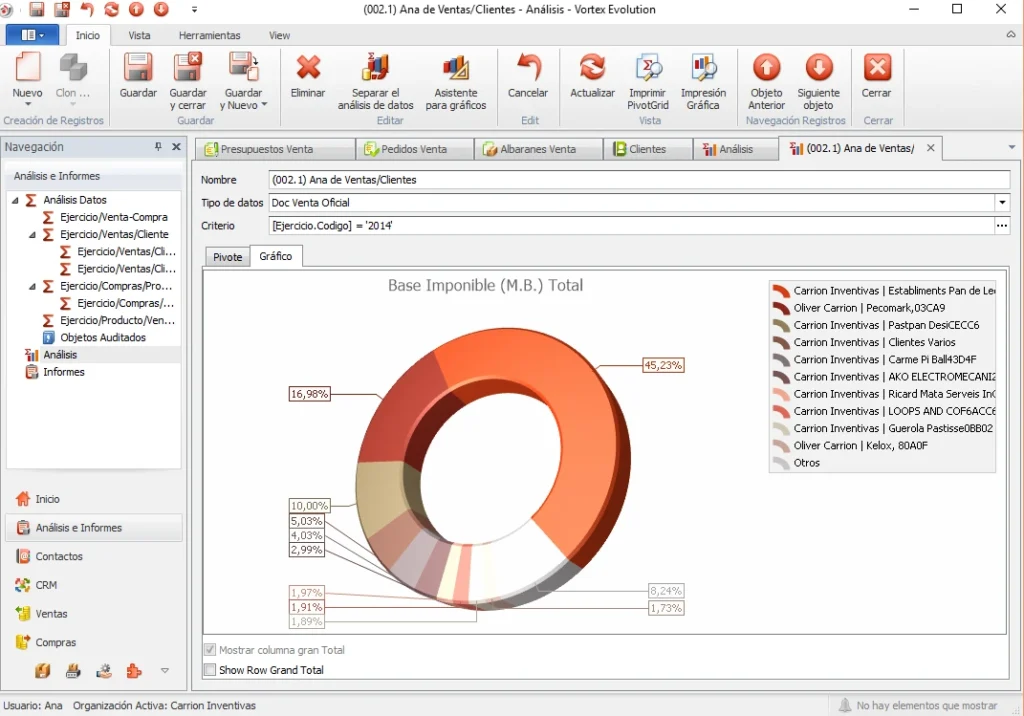The image size is (1024, 716).
Task: Click the Otros legend color swatch
Action: coord(781,463)
